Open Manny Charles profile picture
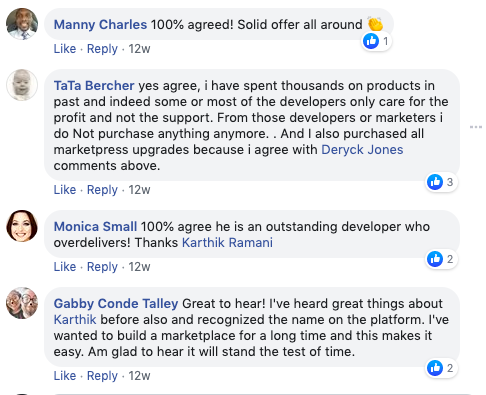Image resolution: width=486 pixels, height=395 pixels. [22, 24]
